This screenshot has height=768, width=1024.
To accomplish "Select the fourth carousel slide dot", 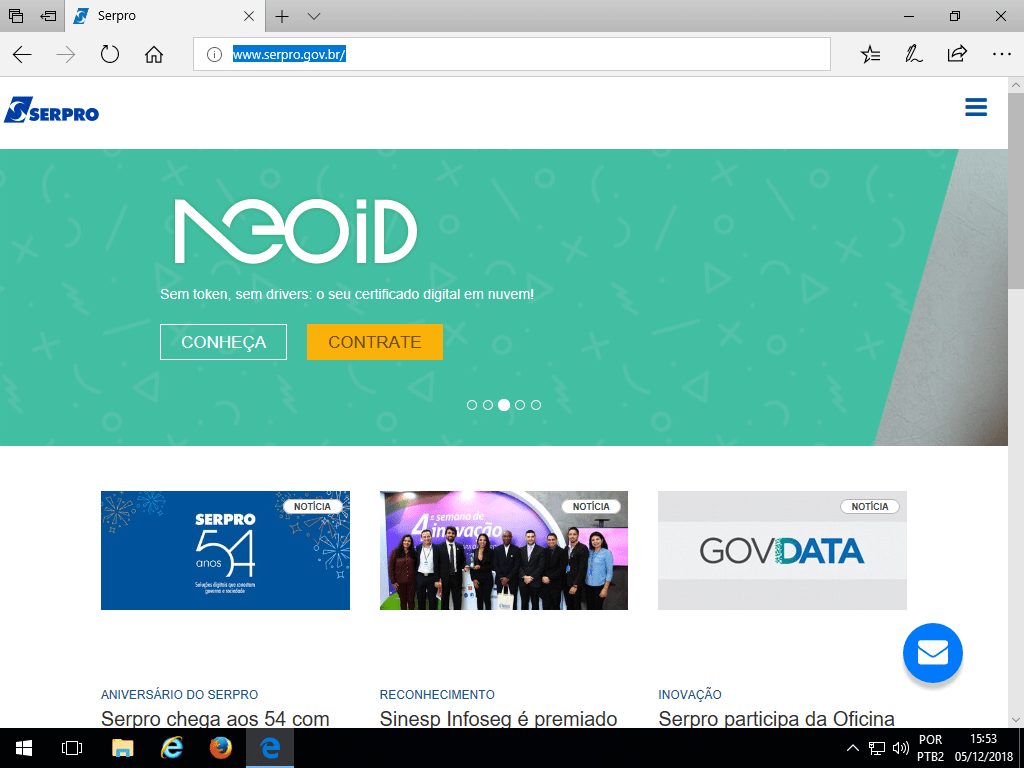I will (520, 405).
